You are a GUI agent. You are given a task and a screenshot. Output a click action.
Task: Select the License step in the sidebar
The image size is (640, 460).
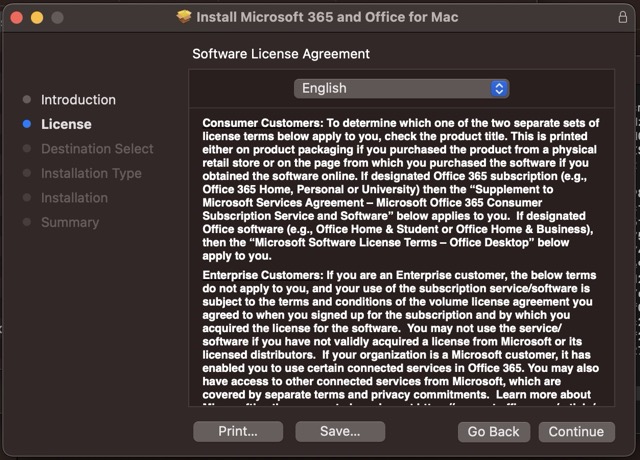click(66, 125)
